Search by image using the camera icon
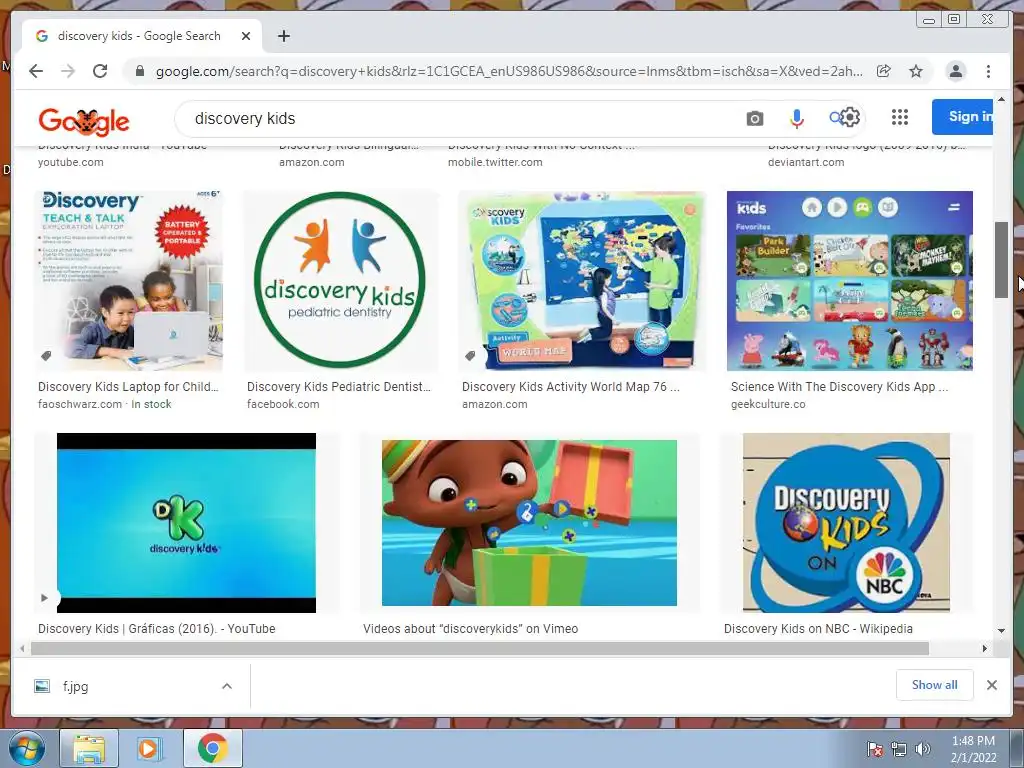 [x=754, y=118]
